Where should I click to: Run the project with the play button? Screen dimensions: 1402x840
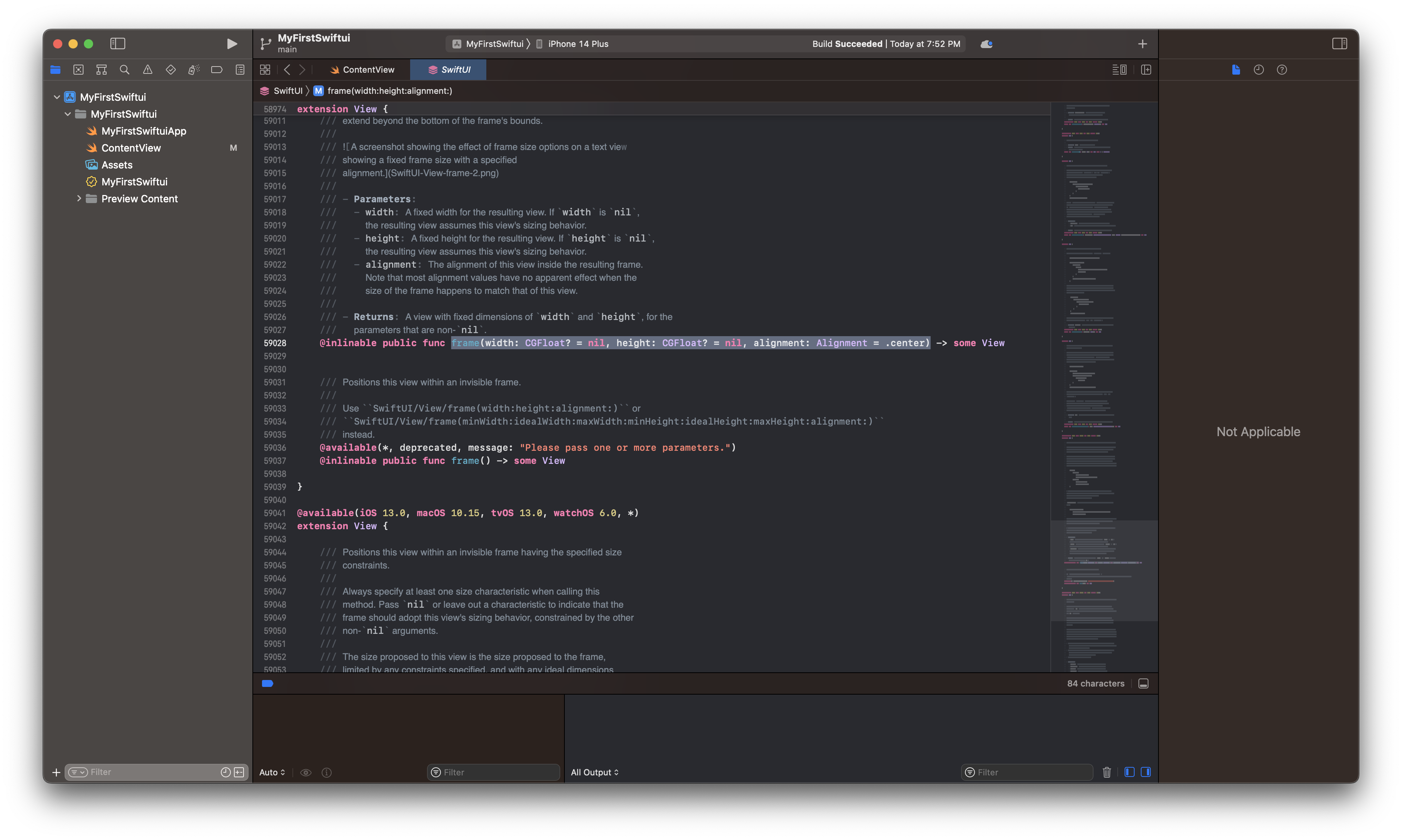[232, 43]
